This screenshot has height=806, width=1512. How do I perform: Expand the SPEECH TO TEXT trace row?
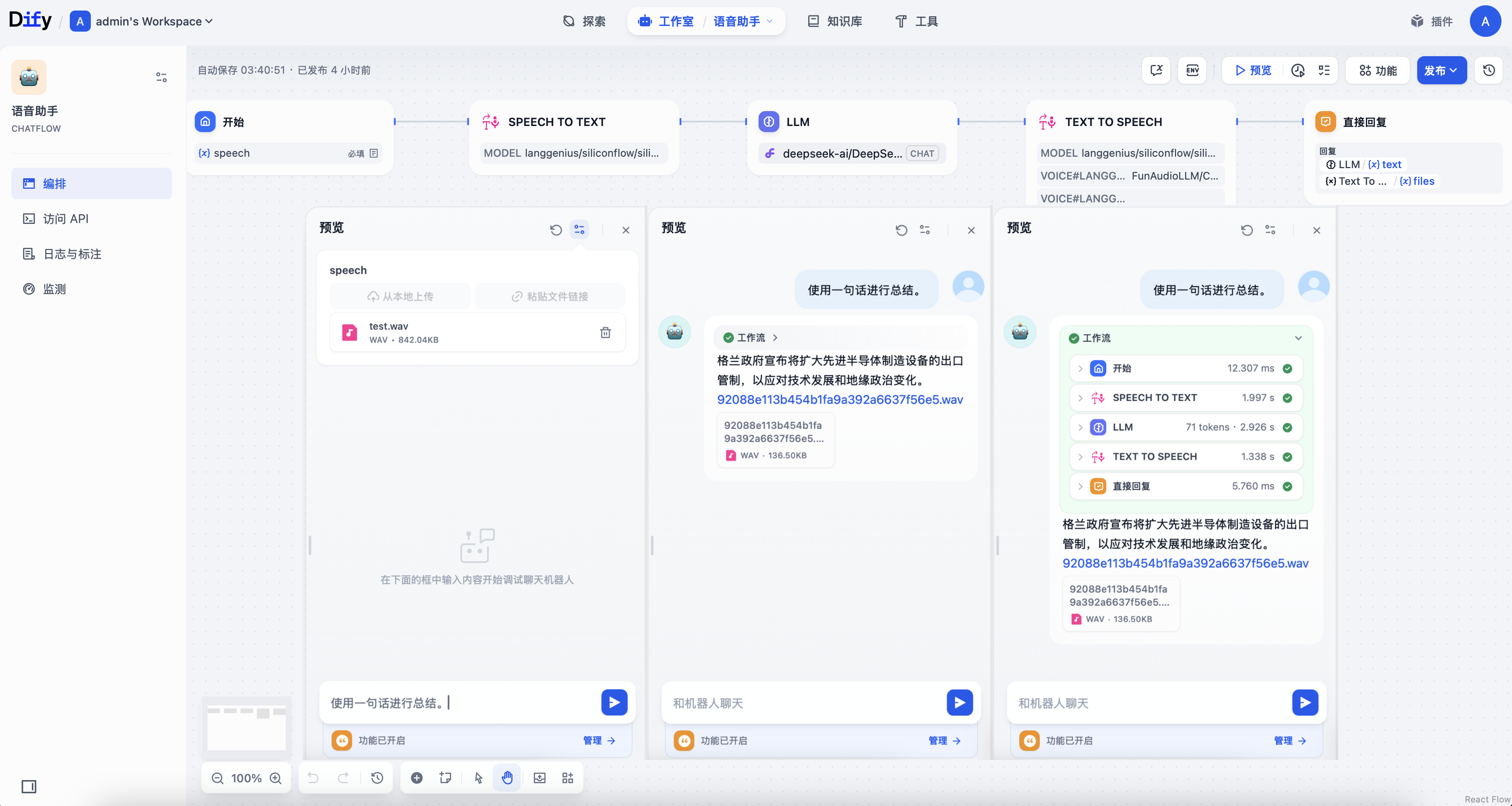click(x=1080, y=398)
